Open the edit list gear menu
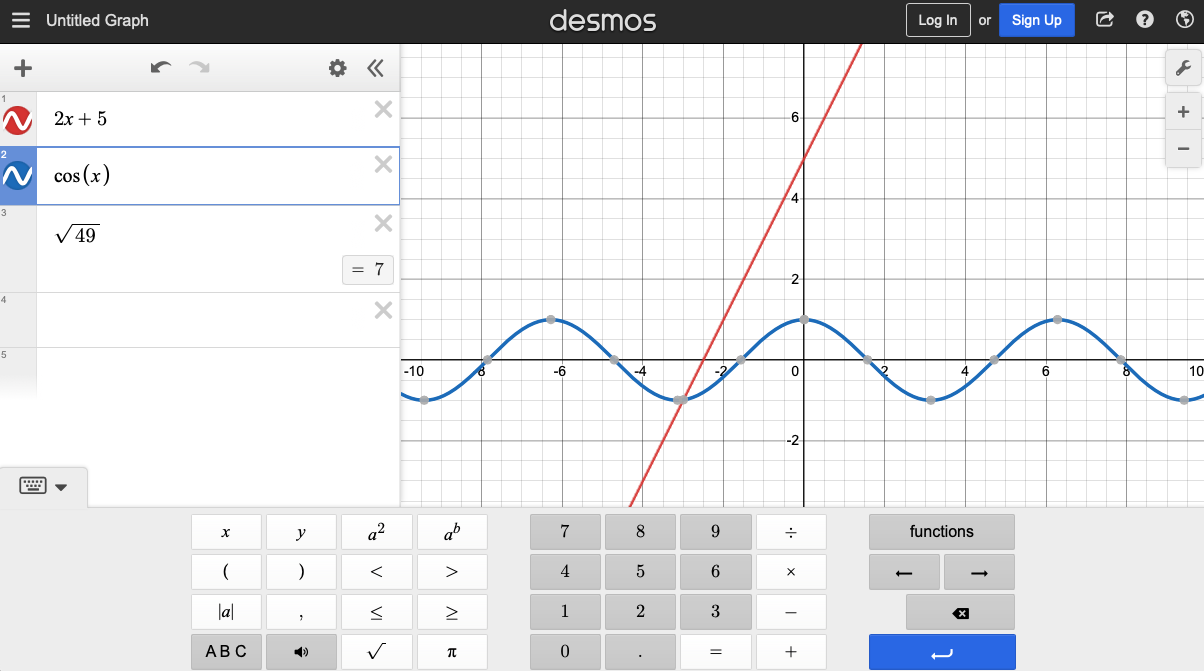The height and width of the screenshot is (671, 1204). pyautogui.click(x=338, y=68)
